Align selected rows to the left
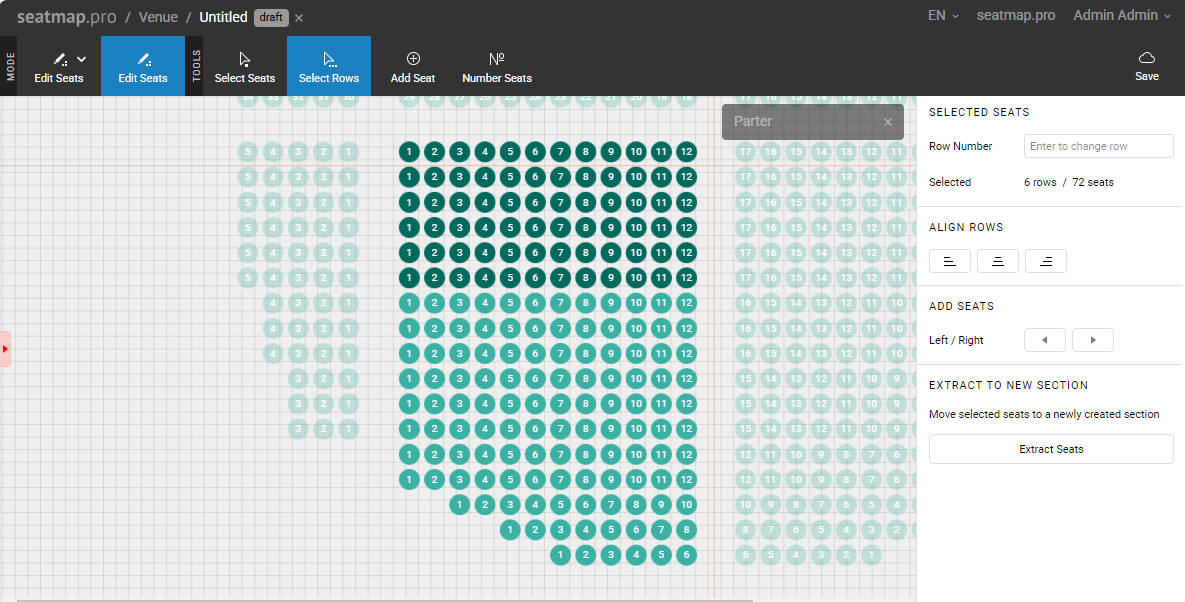 tap(950, 261)
